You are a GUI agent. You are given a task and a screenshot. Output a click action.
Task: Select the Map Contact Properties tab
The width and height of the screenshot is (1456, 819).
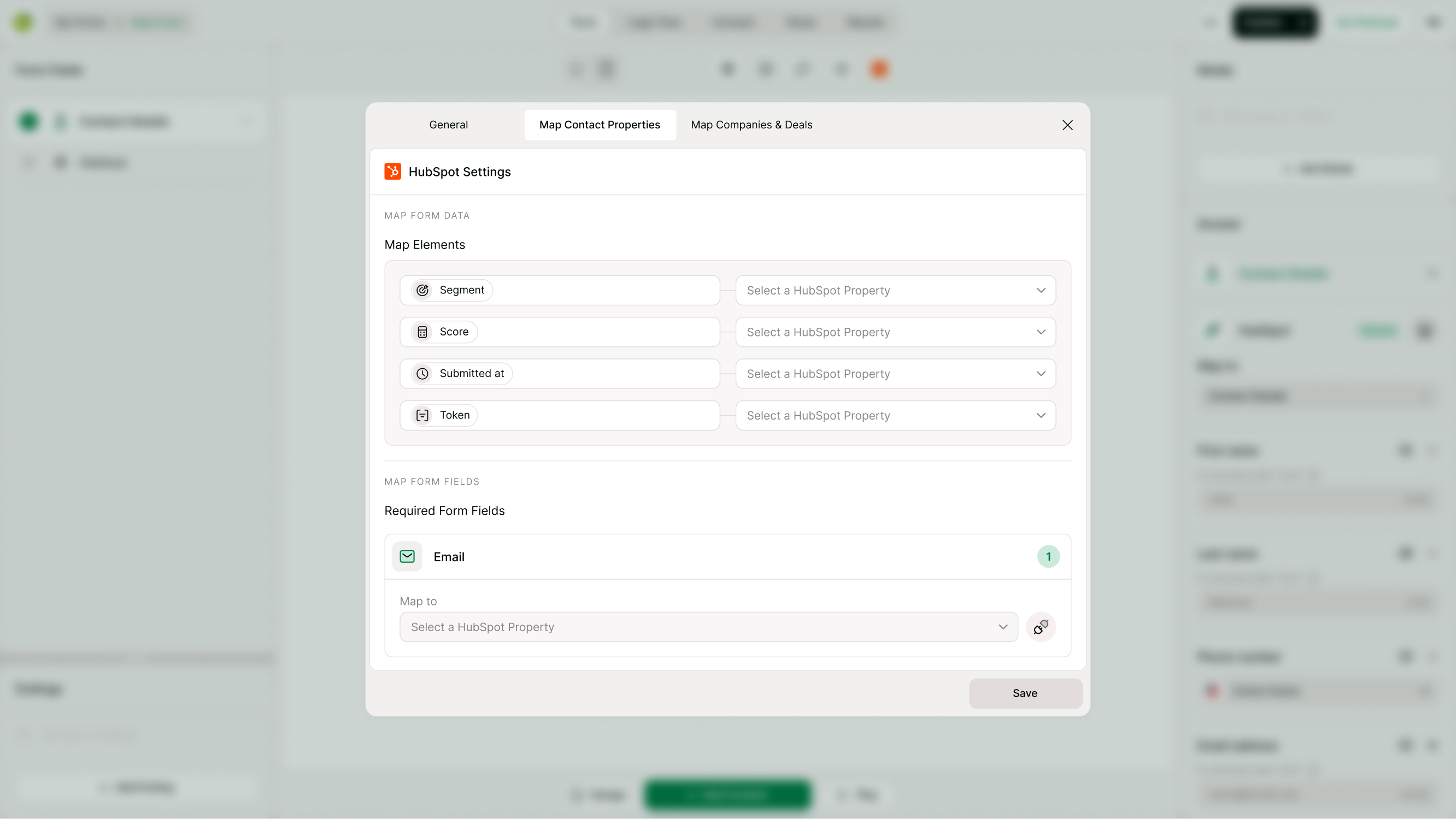tap(600, 125)
